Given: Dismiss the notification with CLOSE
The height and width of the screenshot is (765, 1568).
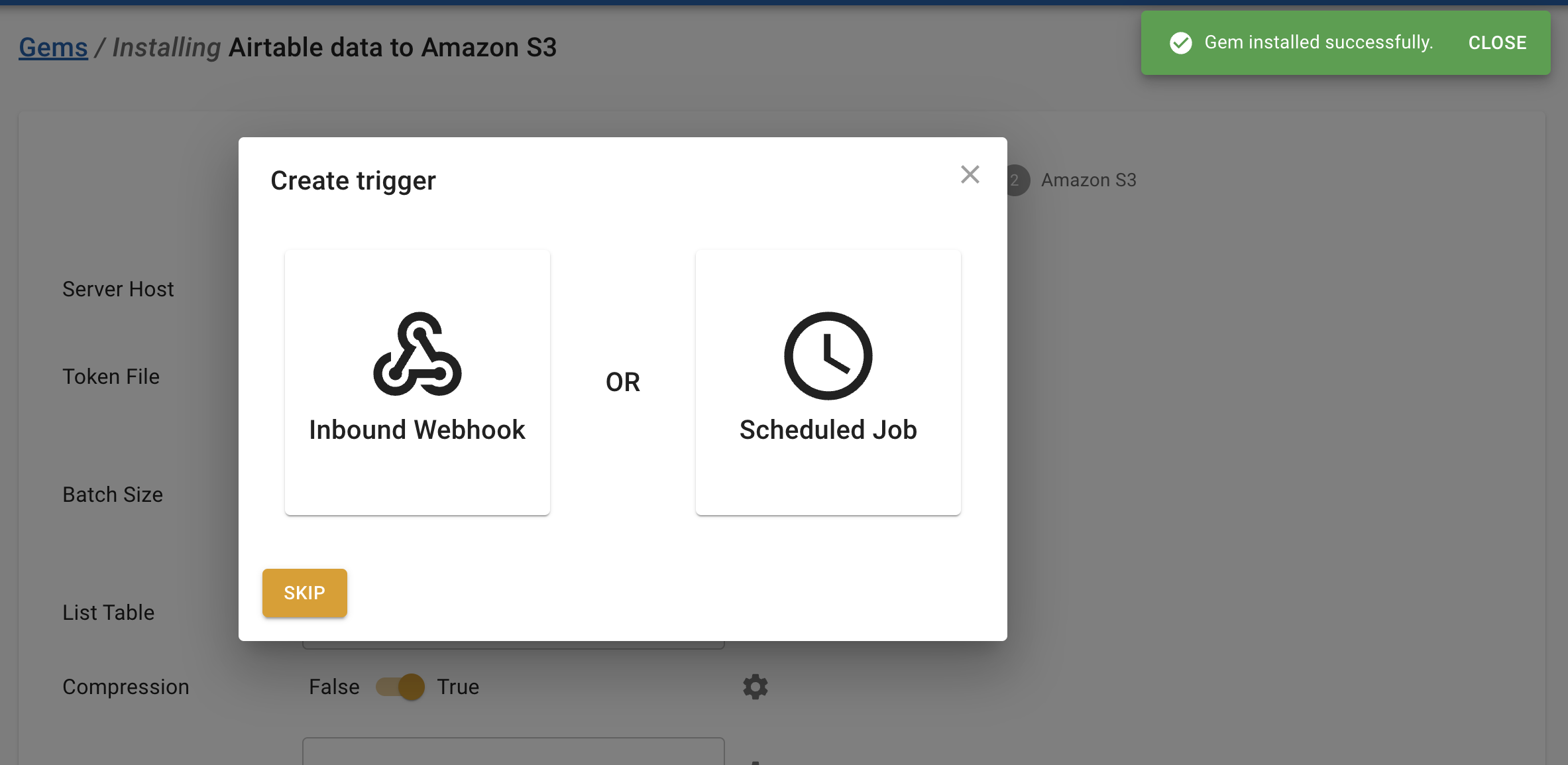Looking at the screenshot, I should coord(1497,43).
